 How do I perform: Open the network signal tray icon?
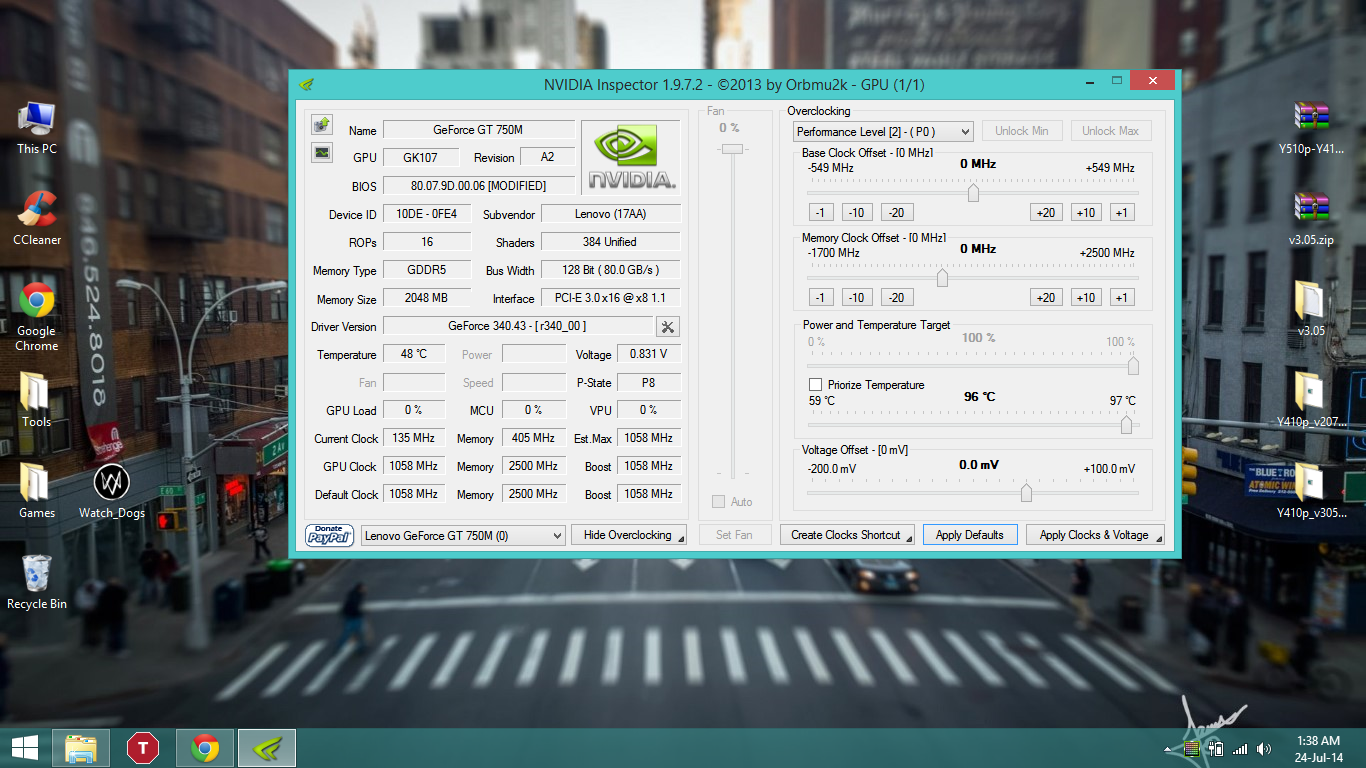[1240, 749]
